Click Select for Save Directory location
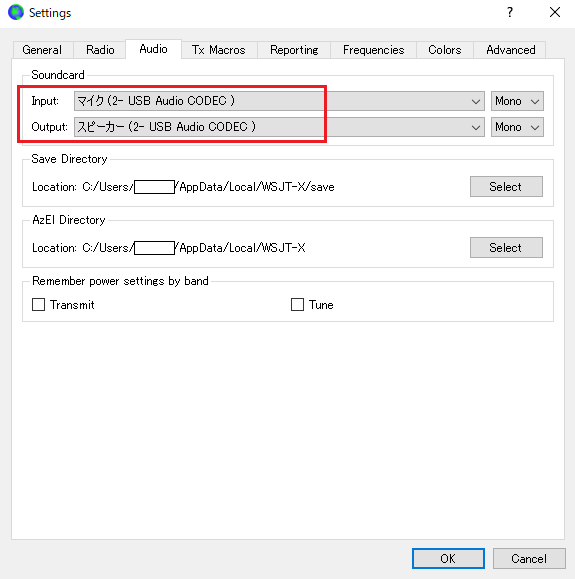The image size is (575, 579). pos(506,186)
